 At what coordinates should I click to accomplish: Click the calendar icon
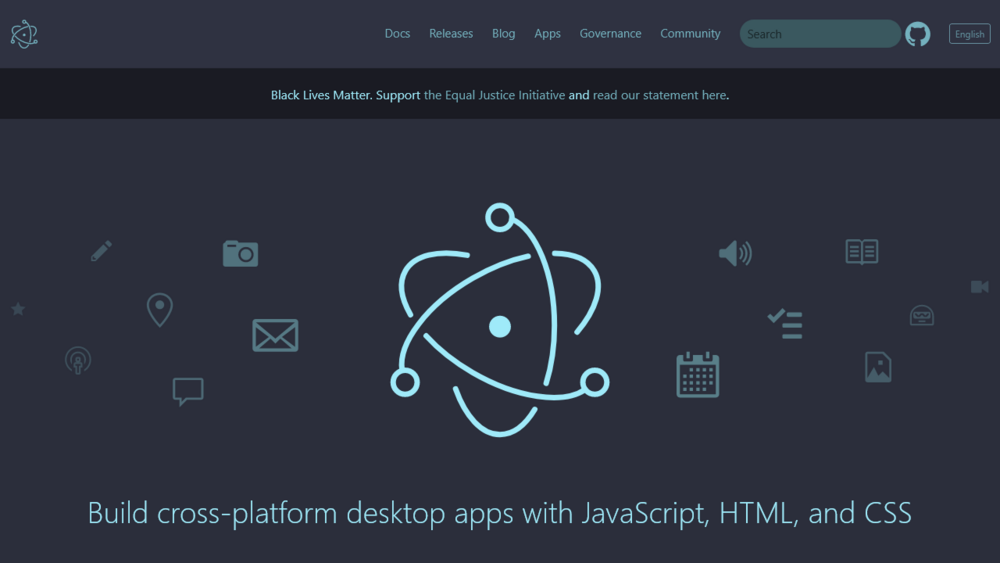(698, 375)
